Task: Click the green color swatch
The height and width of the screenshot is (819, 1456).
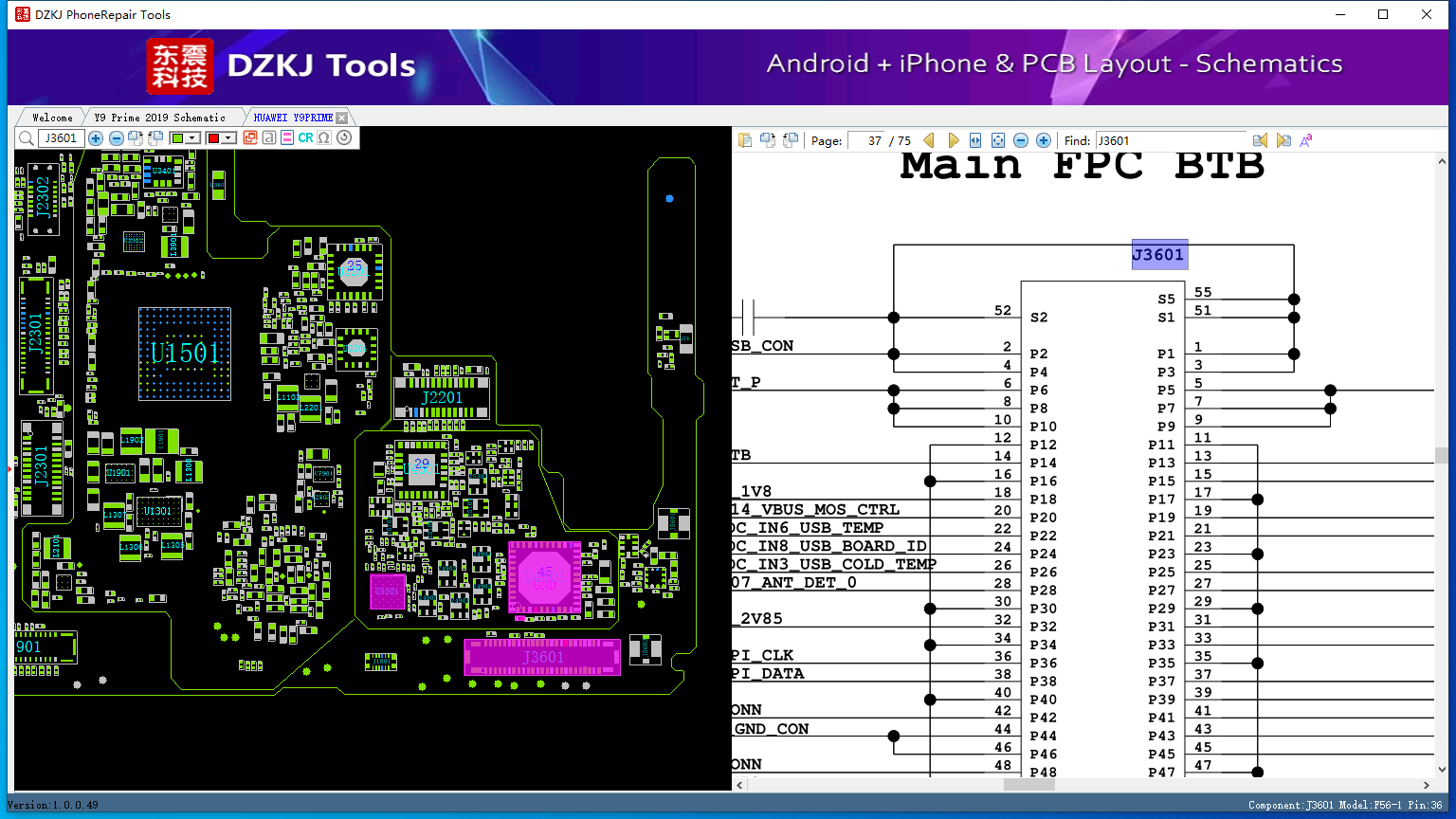Action: pyautogui.click(x=177, y=138)
